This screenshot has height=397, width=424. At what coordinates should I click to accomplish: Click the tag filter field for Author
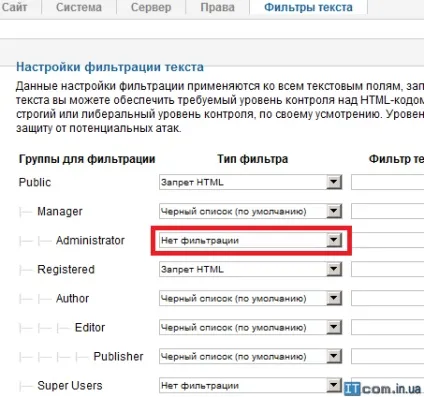coord(388,298)
